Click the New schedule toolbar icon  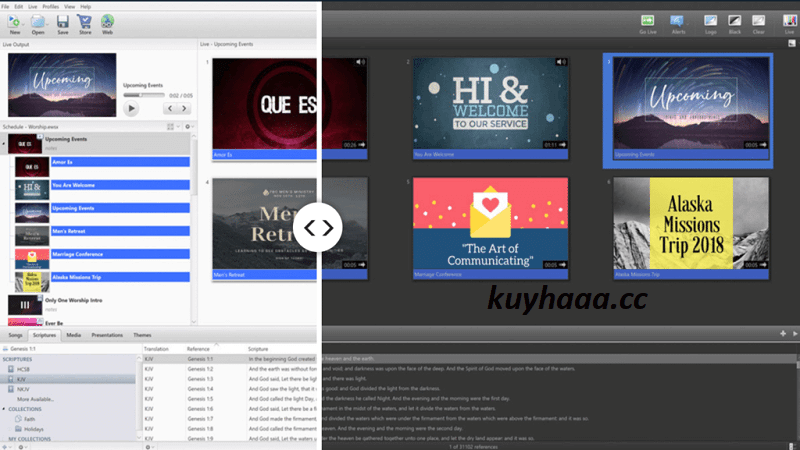coord(14,24)
